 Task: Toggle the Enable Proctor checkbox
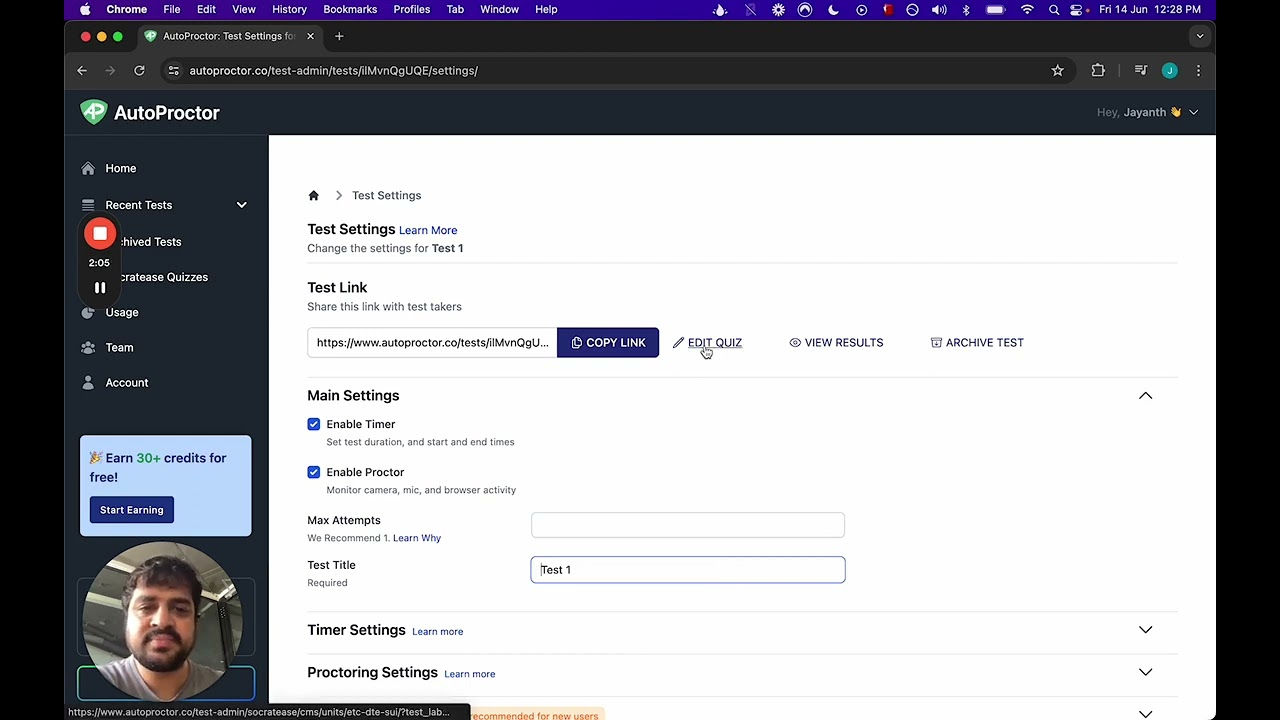coord(314,472)
